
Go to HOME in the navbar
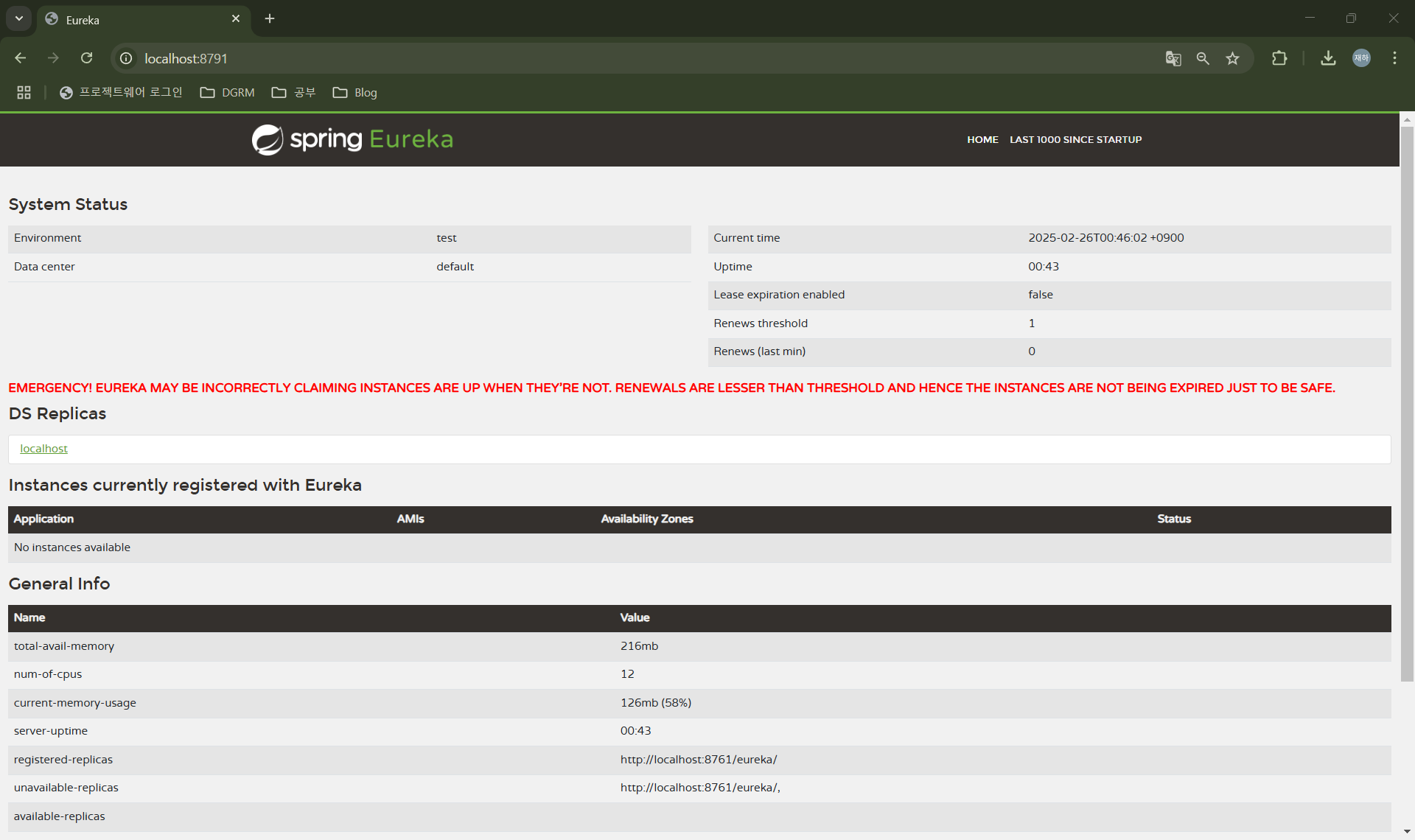[x=982, y=139]
